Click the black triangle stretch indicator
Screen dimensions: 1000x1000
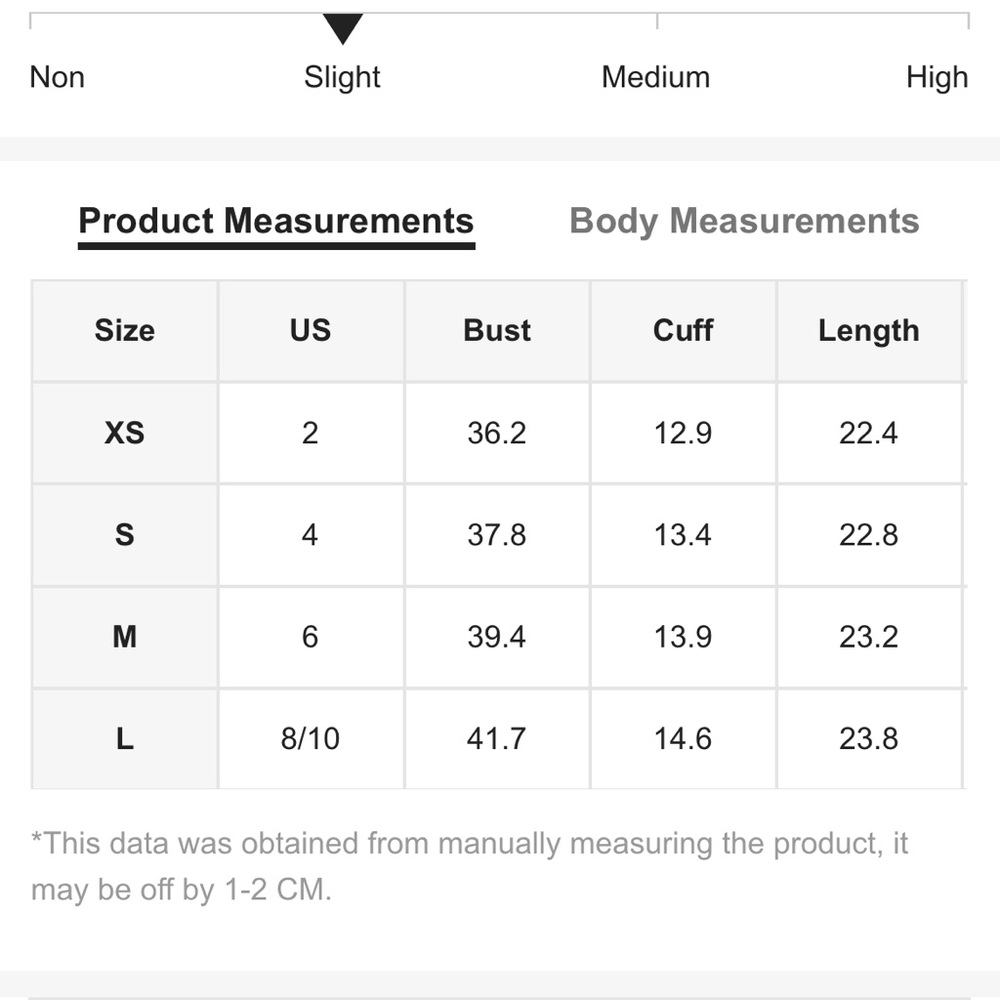coord(343,29)
